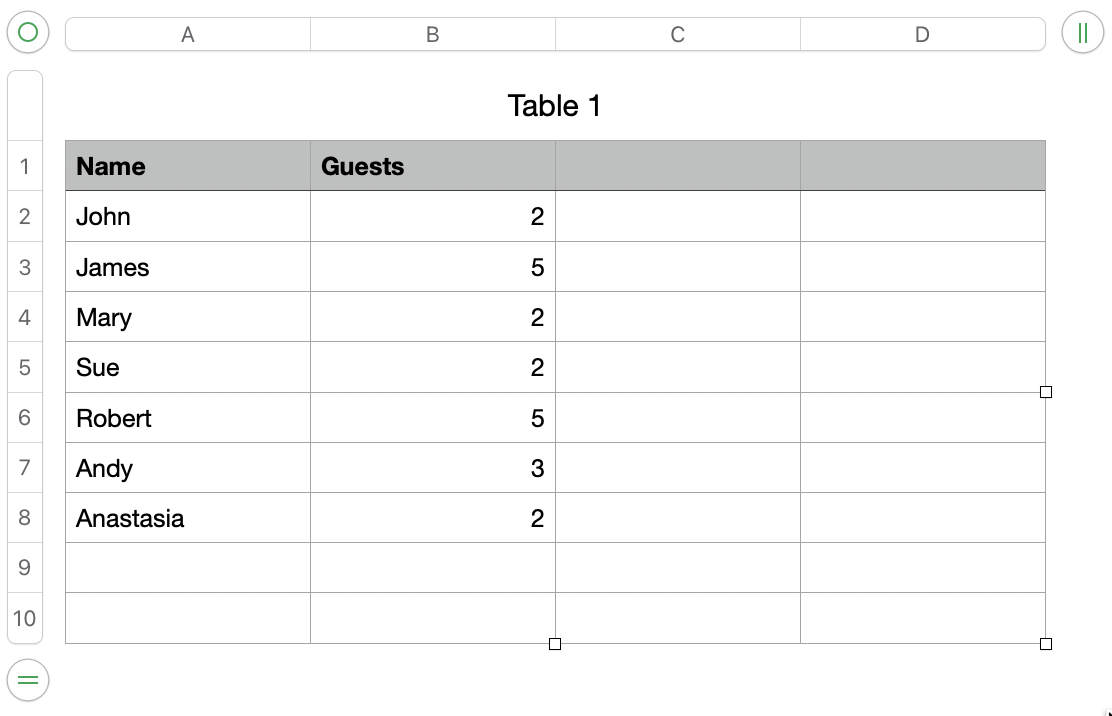This screenshot has height=716, width=1112.
Task: Click the bottom-right table resize handle
Action: point(1046,644)
